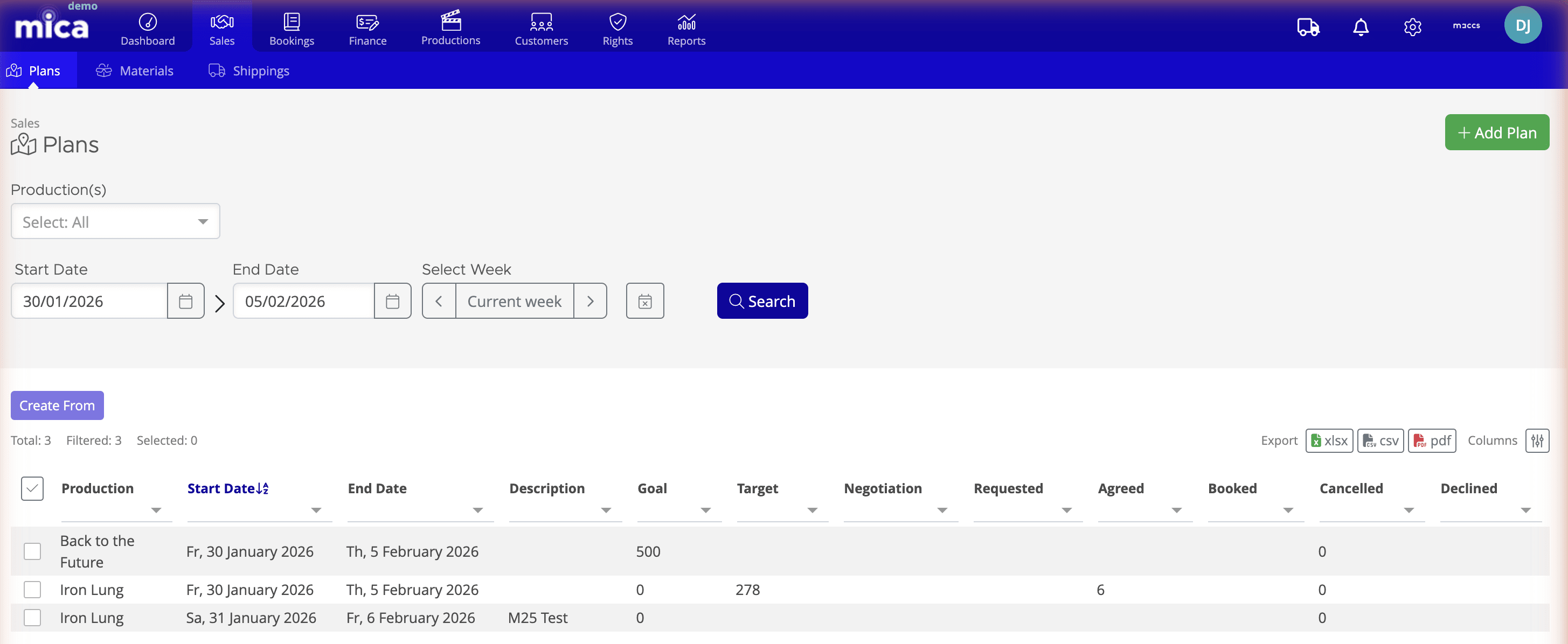The image size is (1568, 644).
Task: Open the Rights section
Action: pos(617,27)
